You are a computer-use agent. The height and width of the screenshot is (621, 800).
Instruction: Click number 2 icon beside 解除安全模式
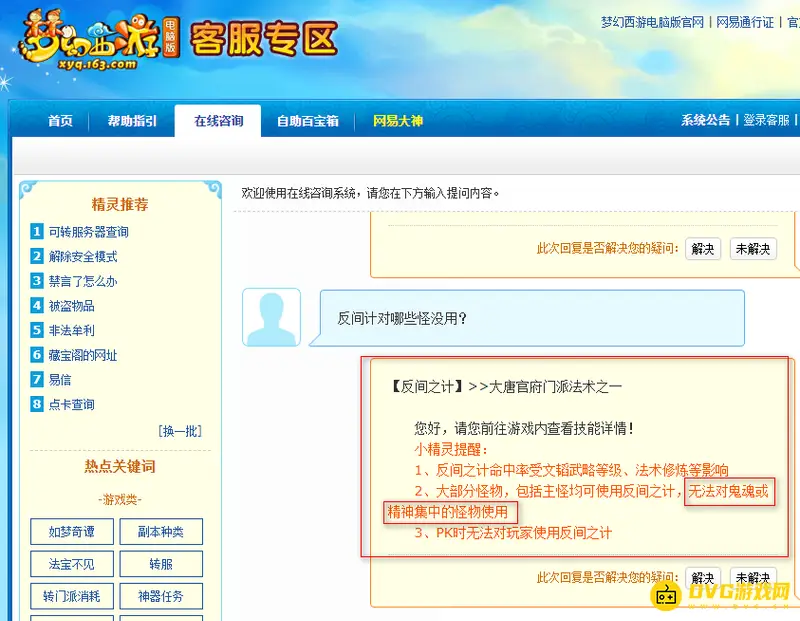(x=37, y=256)
